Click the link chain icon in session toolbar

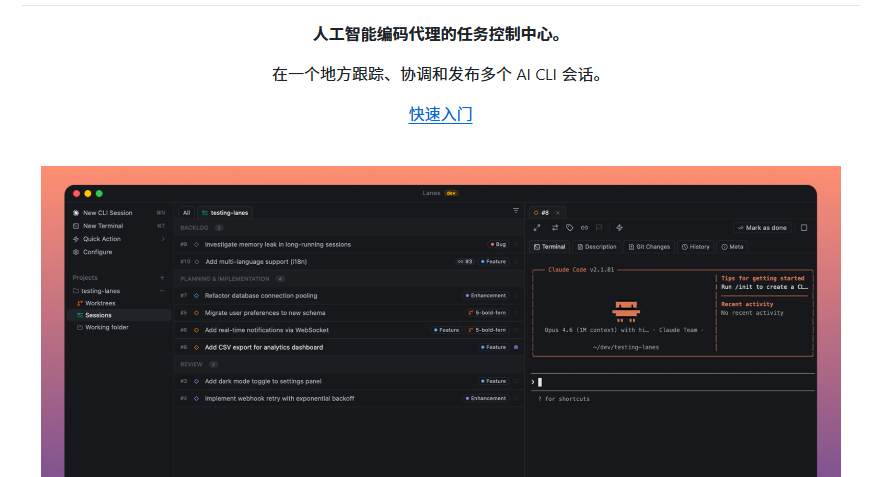[584, 227]
